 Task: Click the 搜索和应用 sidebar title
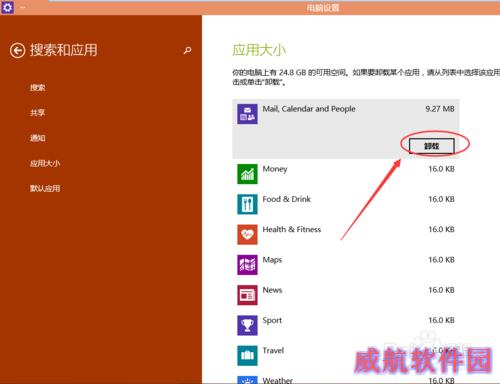click(x=64, y=50)
